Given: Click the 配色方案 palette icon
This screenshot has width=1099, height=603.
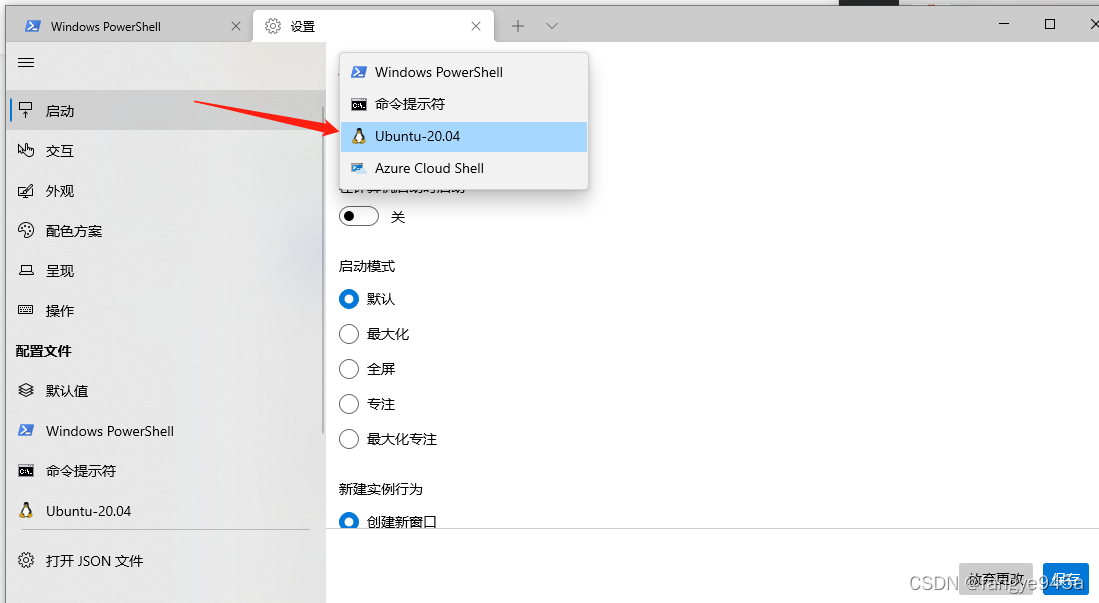Looking at the screenshot, I should [x=26, y=230].
